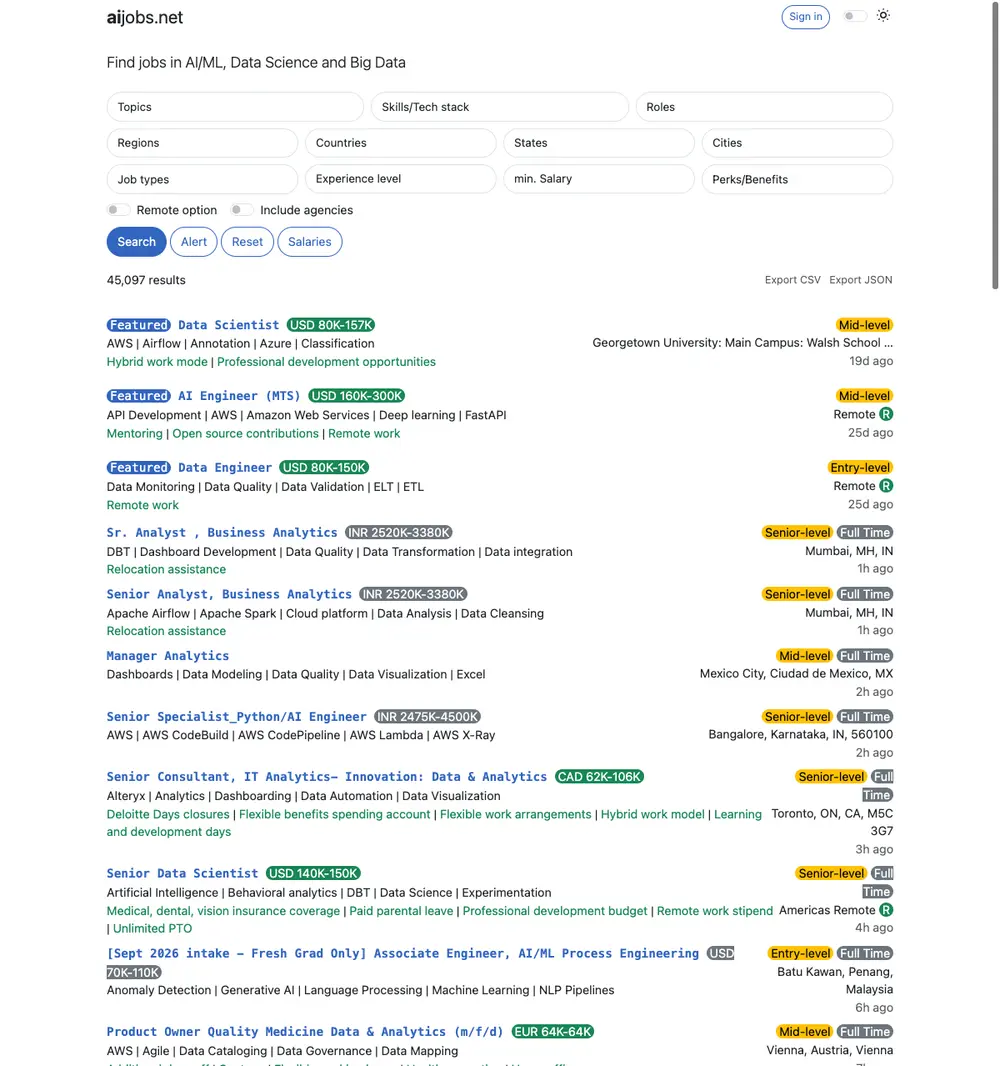Image resolution: width=1000 pixels, height=1066 pixels.
Task: Click the EUR 64K-64K salary badge
Action: (x=553, y=1031)
